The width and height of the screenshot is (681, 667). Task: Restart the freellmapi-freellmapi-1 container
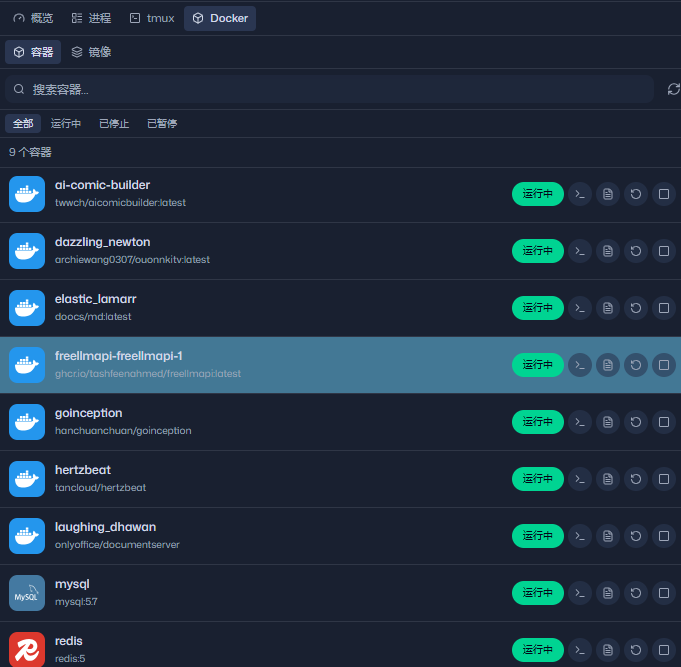636,365
